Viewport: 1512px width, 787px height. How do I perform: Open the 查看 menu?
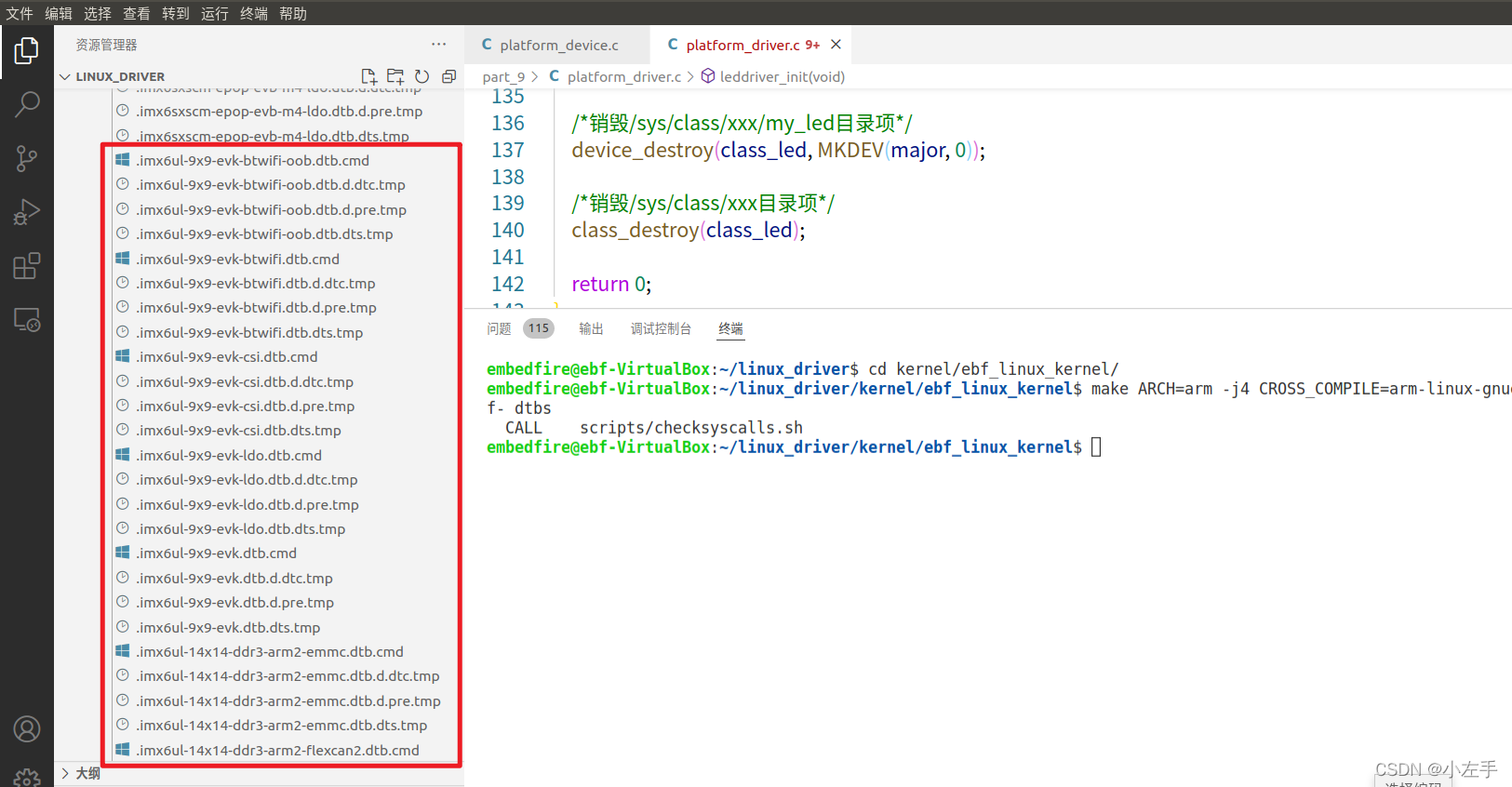[x=137, y=13]
